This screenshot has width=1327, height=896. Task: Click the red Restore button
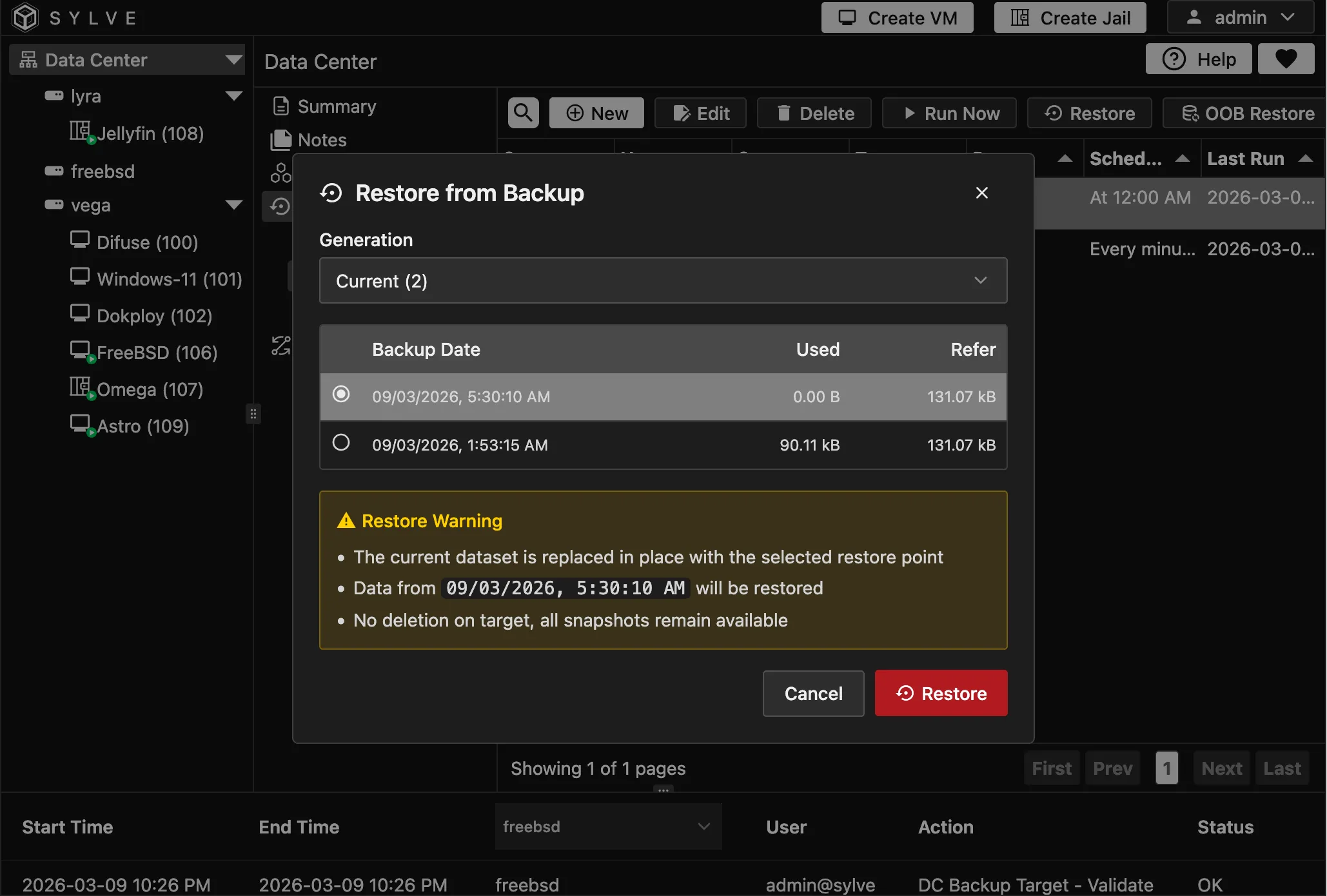[940, 693]
